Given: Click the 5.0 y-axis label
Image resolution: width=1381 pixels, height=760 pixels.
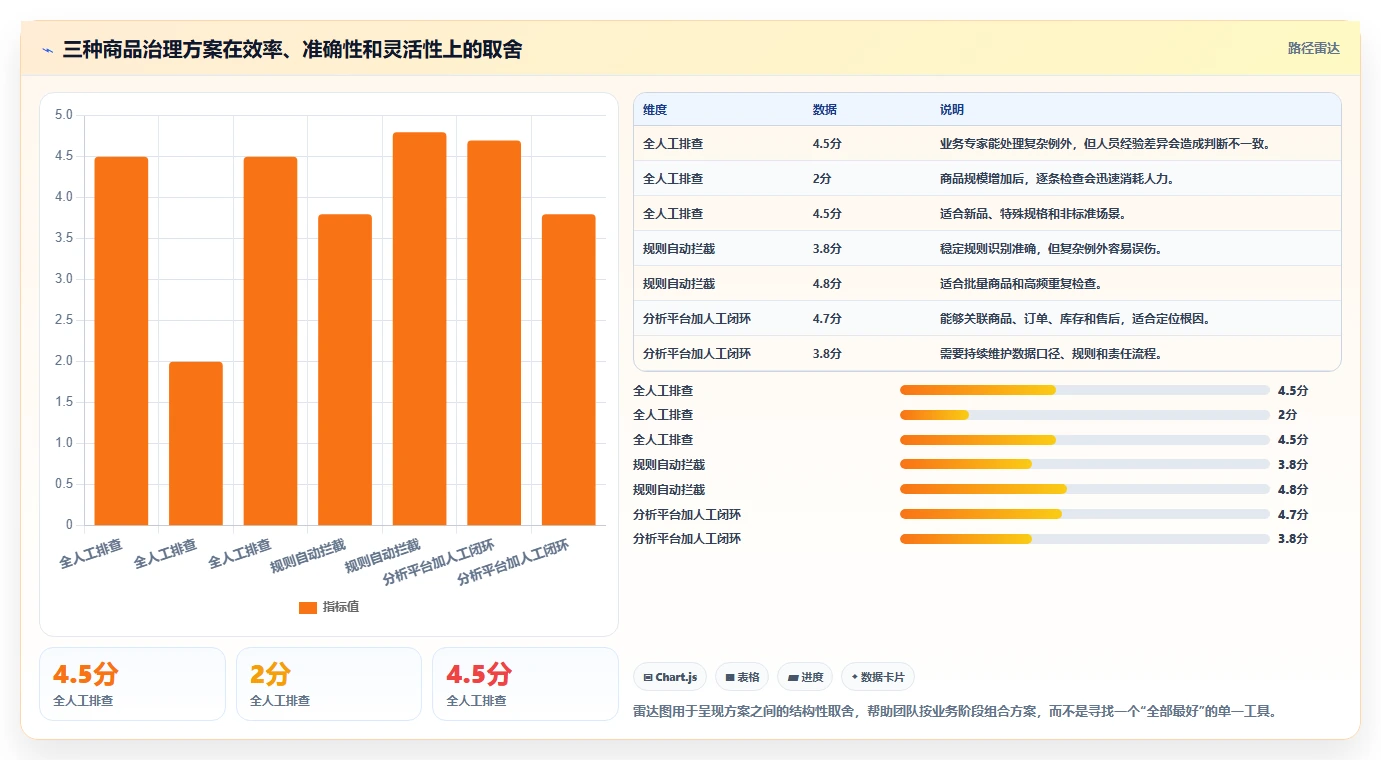Looking at the screenshot, I should 63,115.
